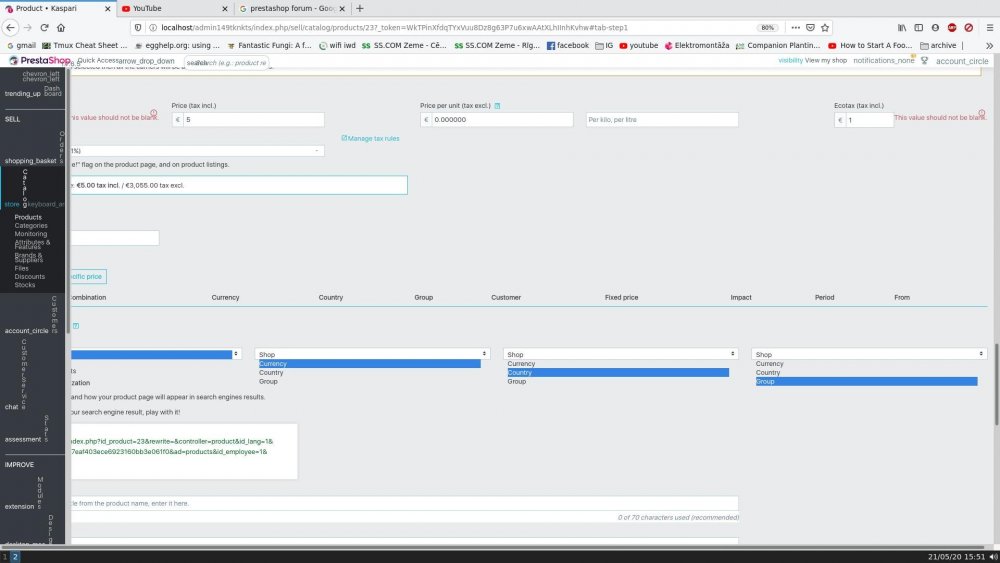Open Stocks in the Catalog menu
Screen dimensions: 1000x563
tap(25, 285)
